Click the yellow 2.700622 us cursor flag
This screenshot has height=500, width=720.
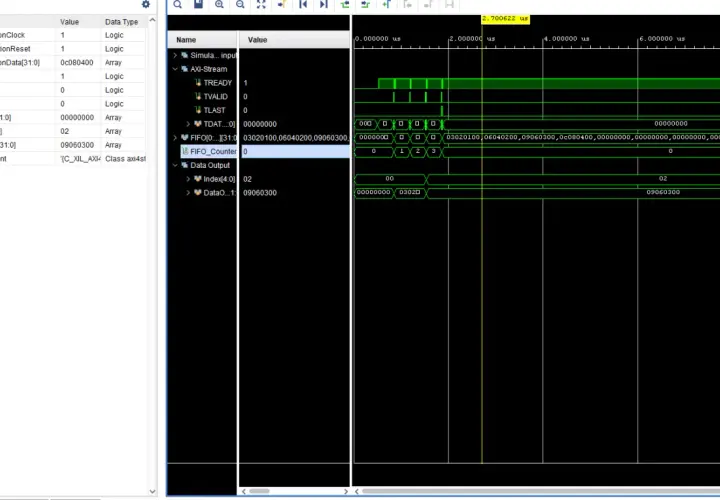(506, 18)
